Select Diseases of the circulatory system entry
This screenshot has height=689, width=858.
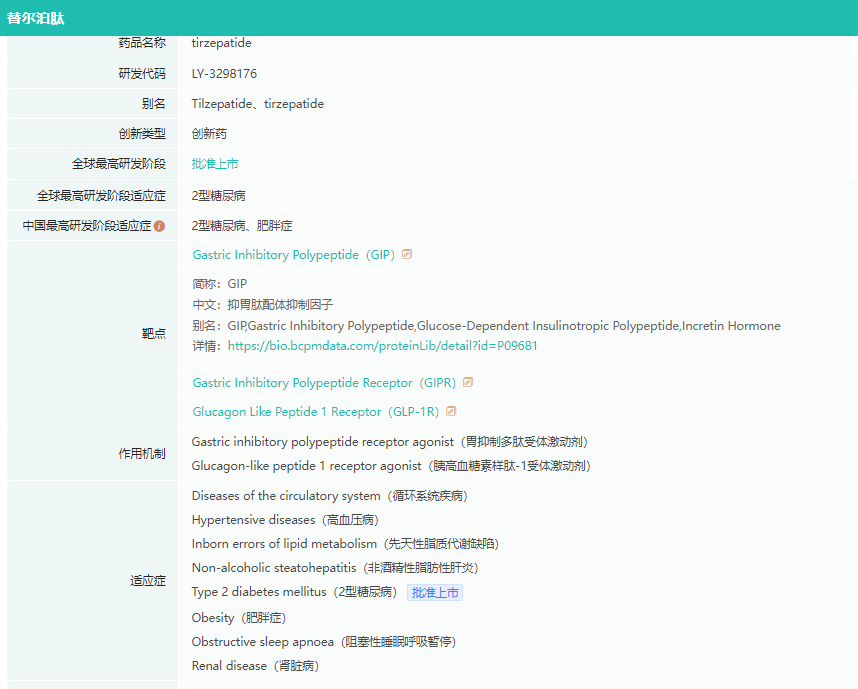tap(330, 496)
